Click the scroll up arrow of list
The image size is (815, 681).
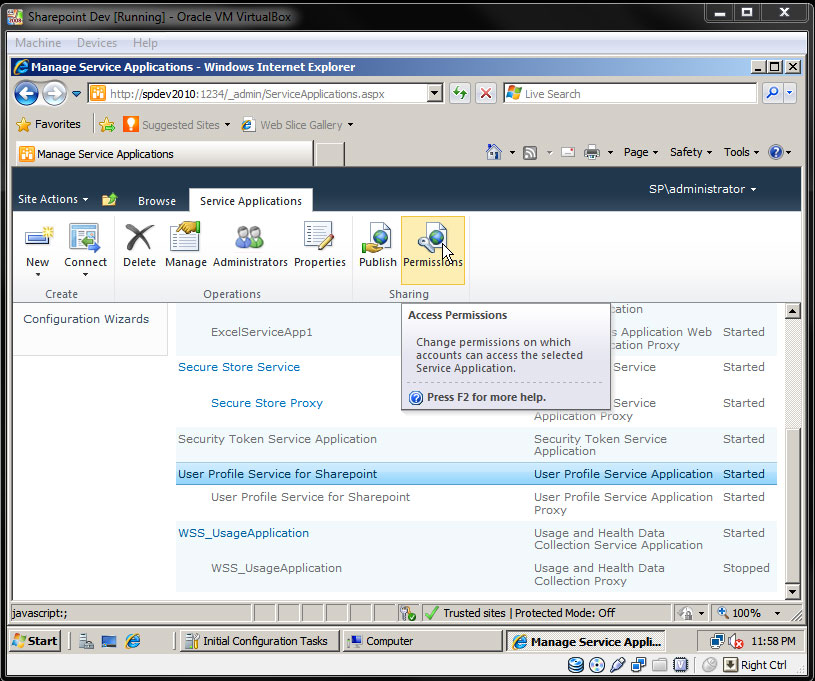point(792,311)
